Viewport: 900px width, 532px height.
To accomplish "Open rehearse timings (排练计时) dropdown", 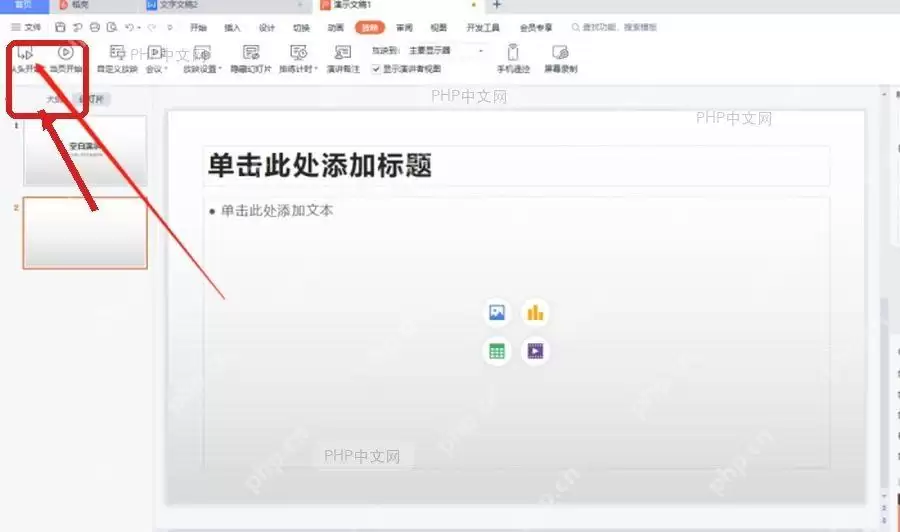I will pos(298,59).
